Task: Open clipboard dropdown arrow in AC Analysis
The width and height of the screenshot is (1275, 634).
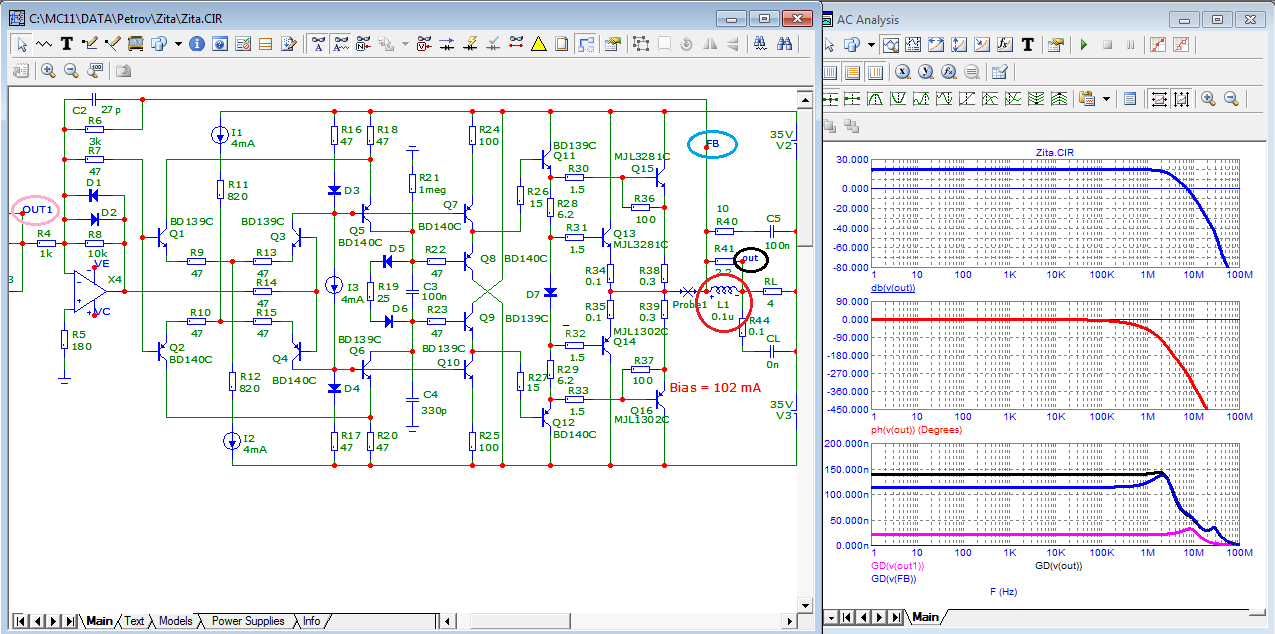Action: 1106,99
